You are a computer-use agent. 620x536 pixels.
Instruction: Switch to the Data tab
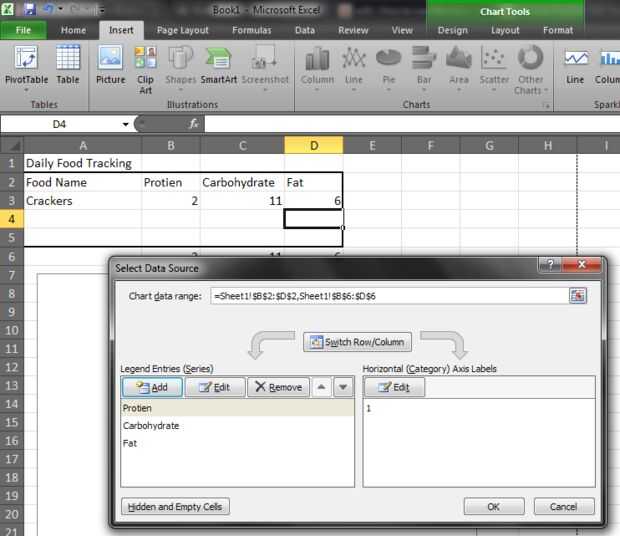pyautogui.click(x=305, y=30)
